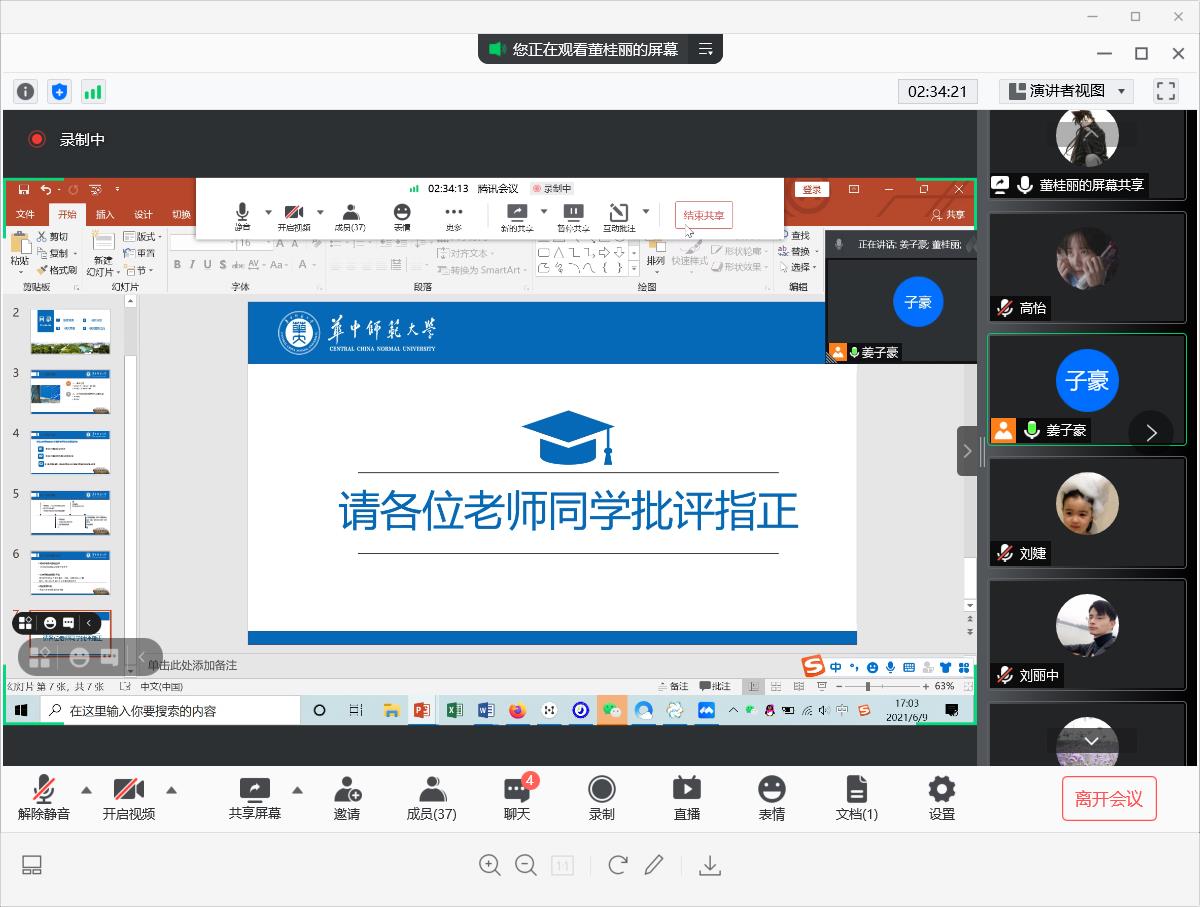Open the 演讲者视图 view dropdown
This screenshot has width=1200, height=907.
(1066, 91)
